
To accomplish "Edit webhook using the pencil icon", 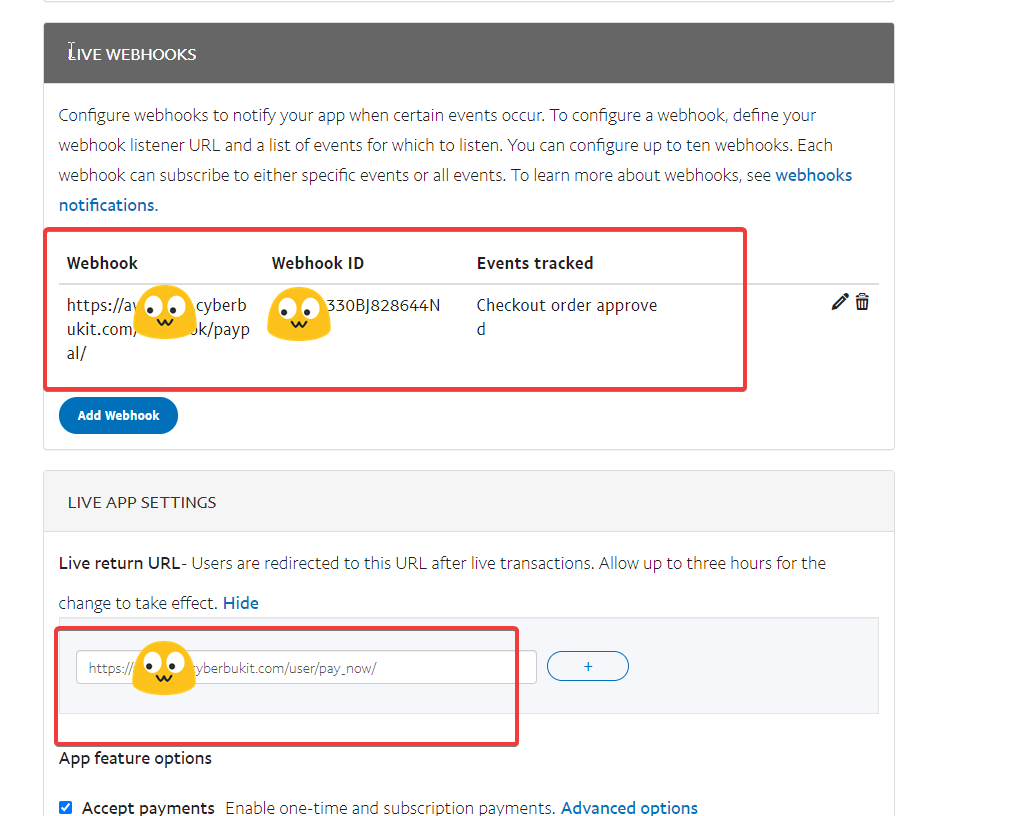I will [839, 302].
